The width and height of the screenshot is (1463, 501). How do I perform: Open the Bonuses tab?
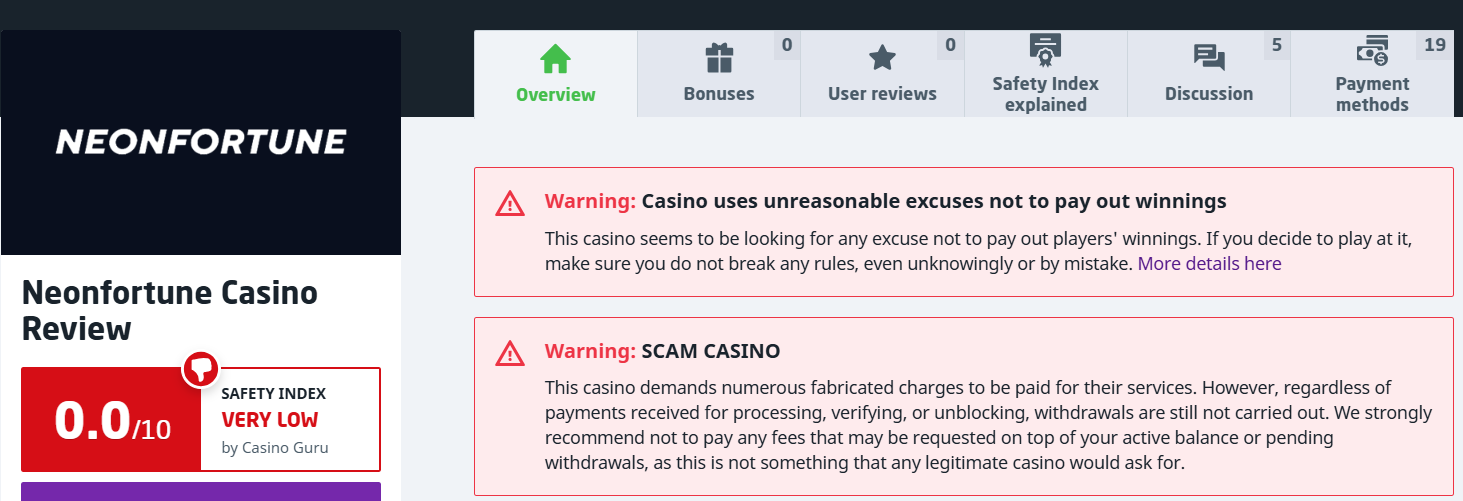pyautogui.click(x=719, y=93)
